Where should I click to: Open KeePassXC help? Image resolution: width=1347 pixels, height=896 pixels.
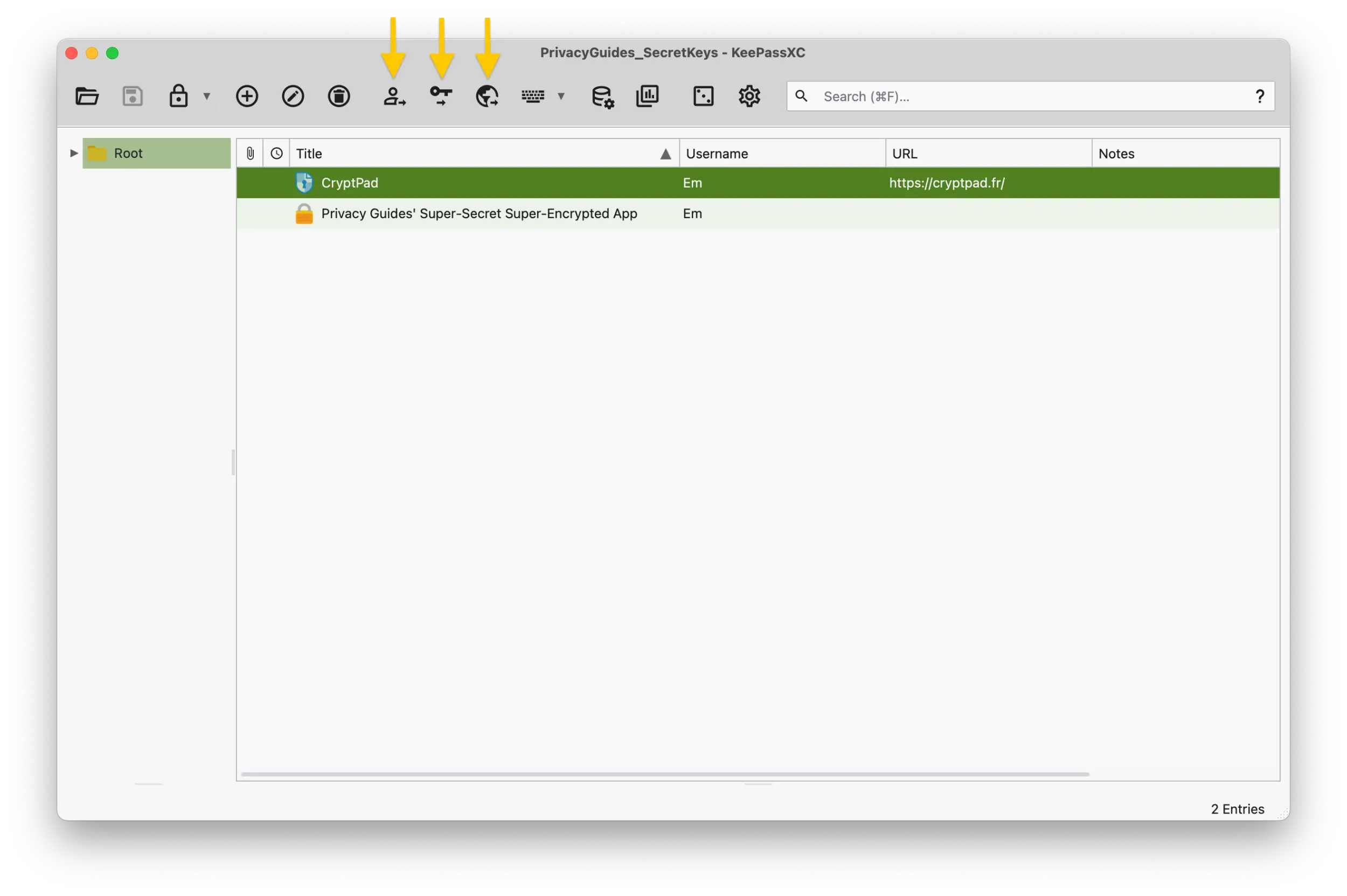pos(1260,96)
